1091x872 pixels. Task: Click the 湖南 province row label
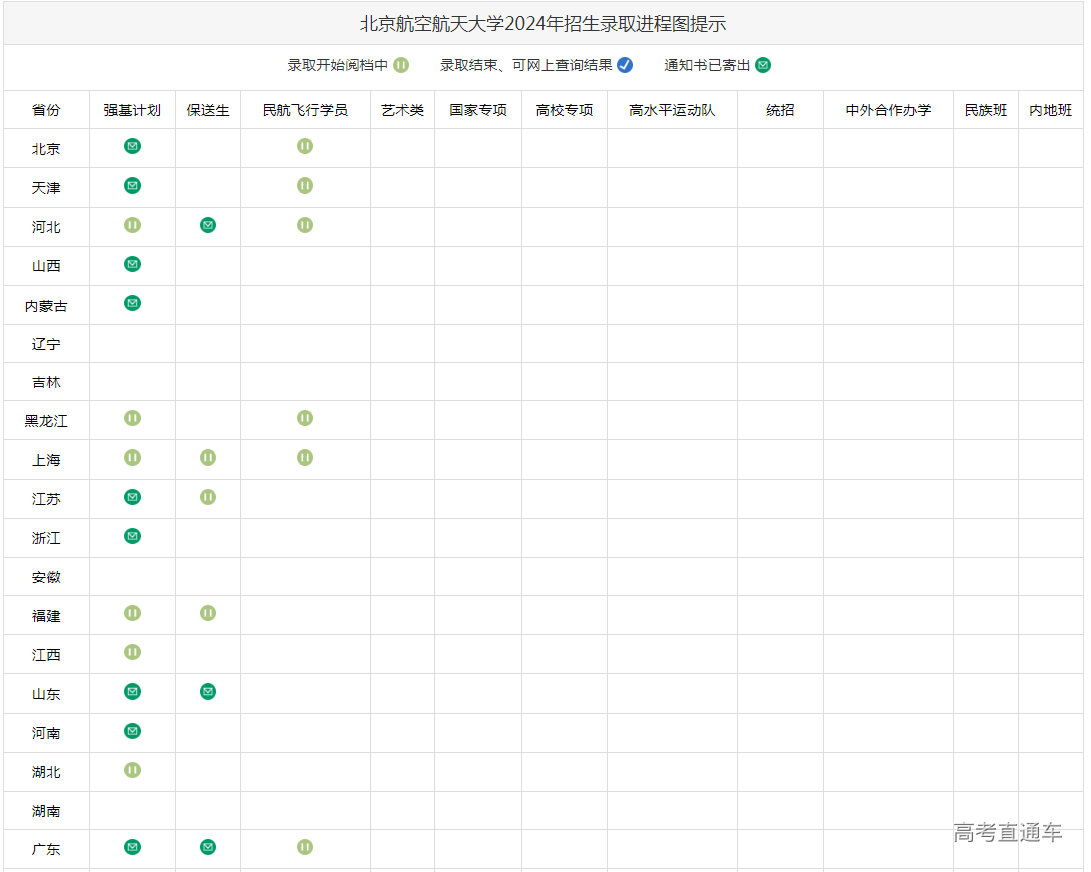coord(46,811)
